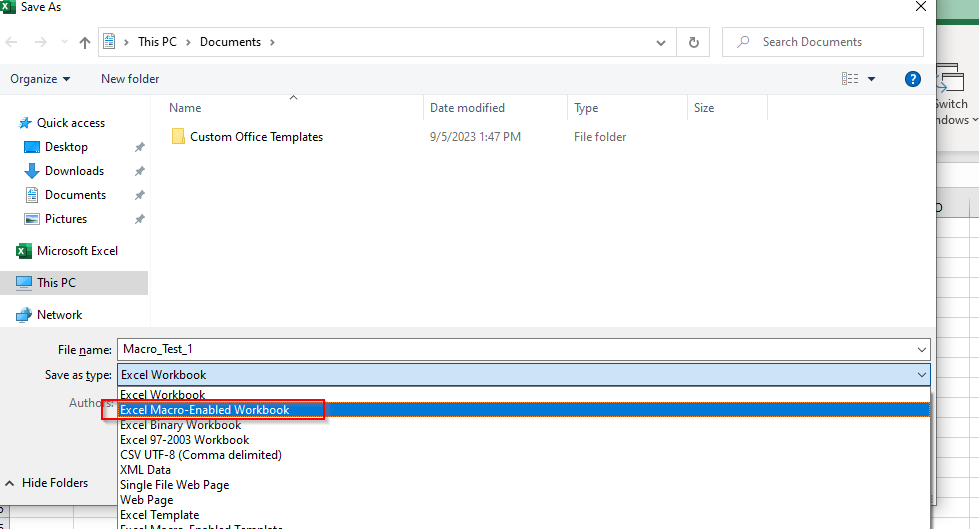Image resolution: width=979 pixels, height=529 pixels.
Task: Select This PC in navigation pane
Action: pos(56,283)
